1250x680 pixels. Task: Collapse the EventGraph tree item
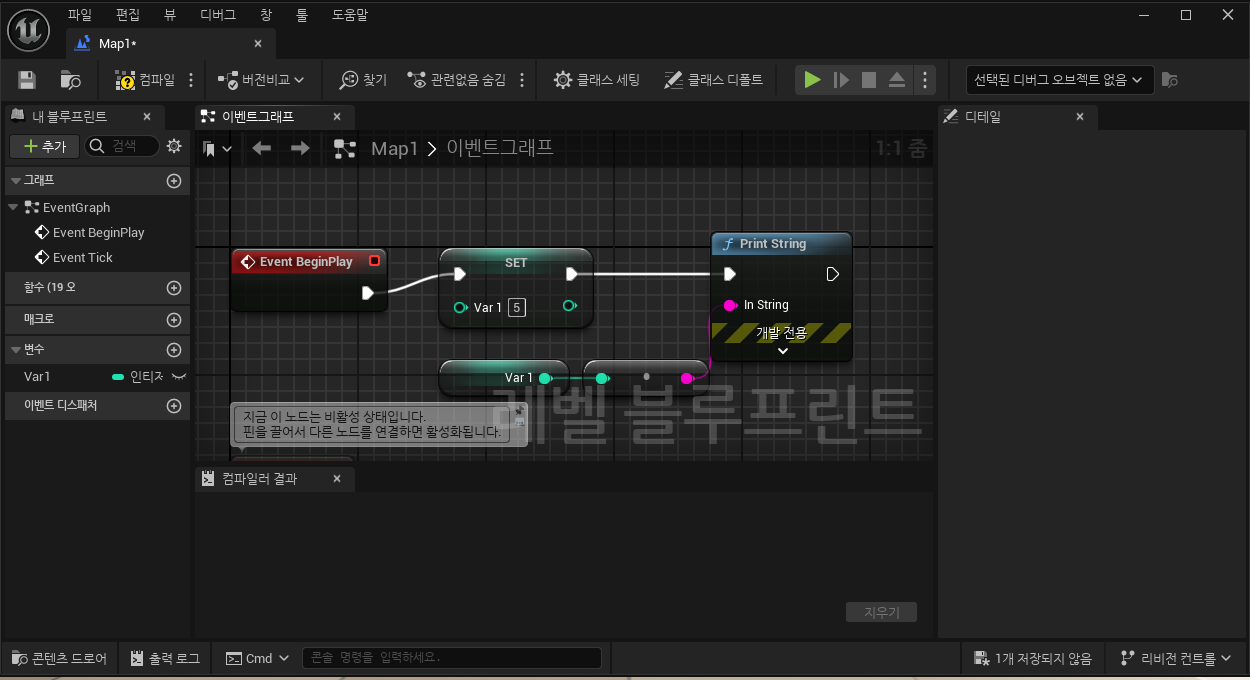click(13, 207)
